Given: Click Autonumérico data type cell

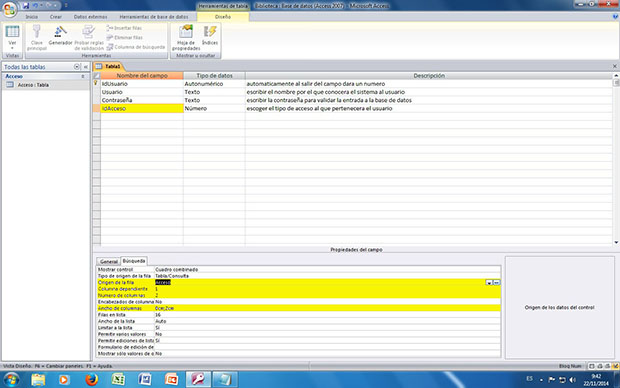Looking at the screenshot, I should (214, 84).
